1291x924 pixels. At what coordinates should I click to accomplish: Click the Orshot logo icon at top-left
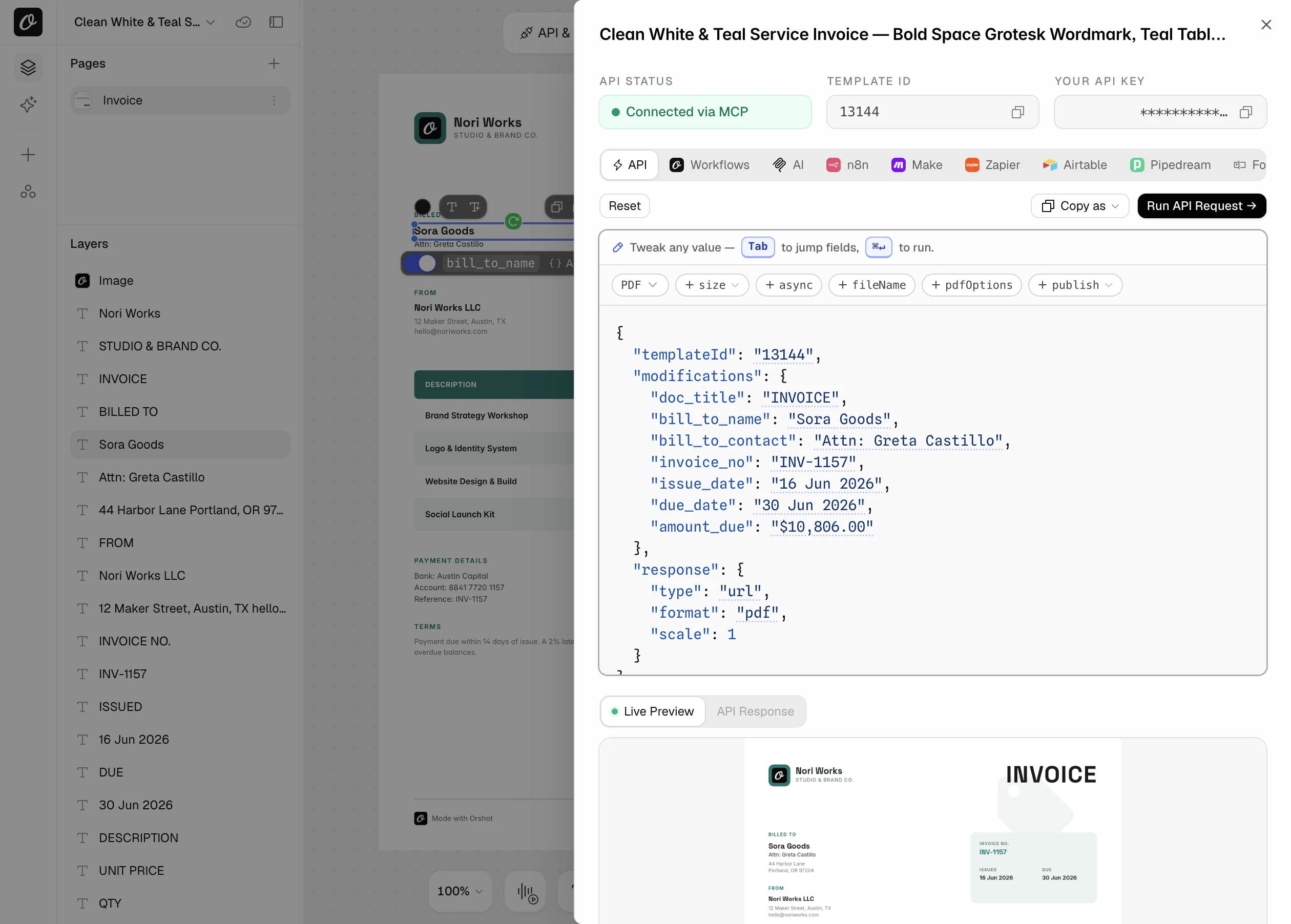click(28, 22)
